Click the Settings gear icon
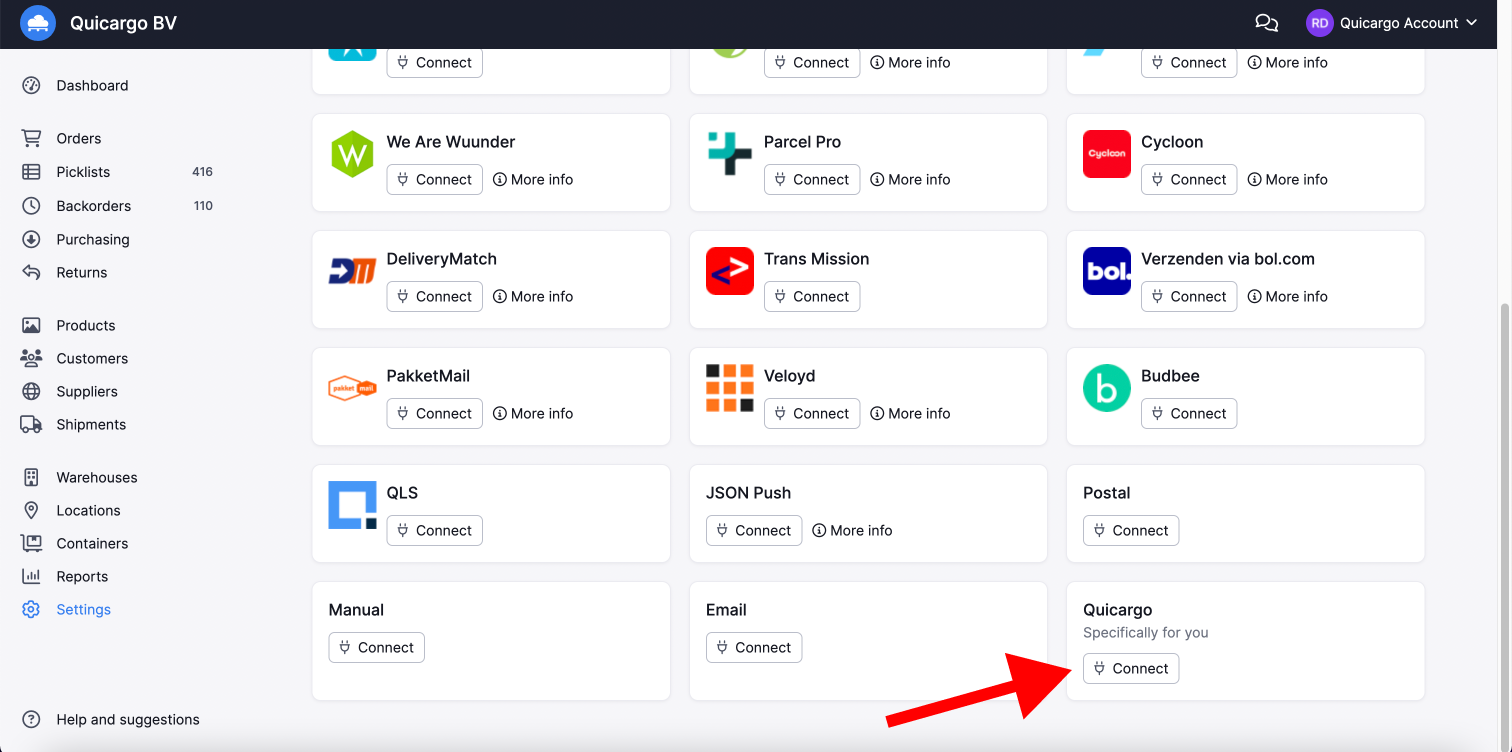The image size is (1512, 752). click(x=31, y=609)
